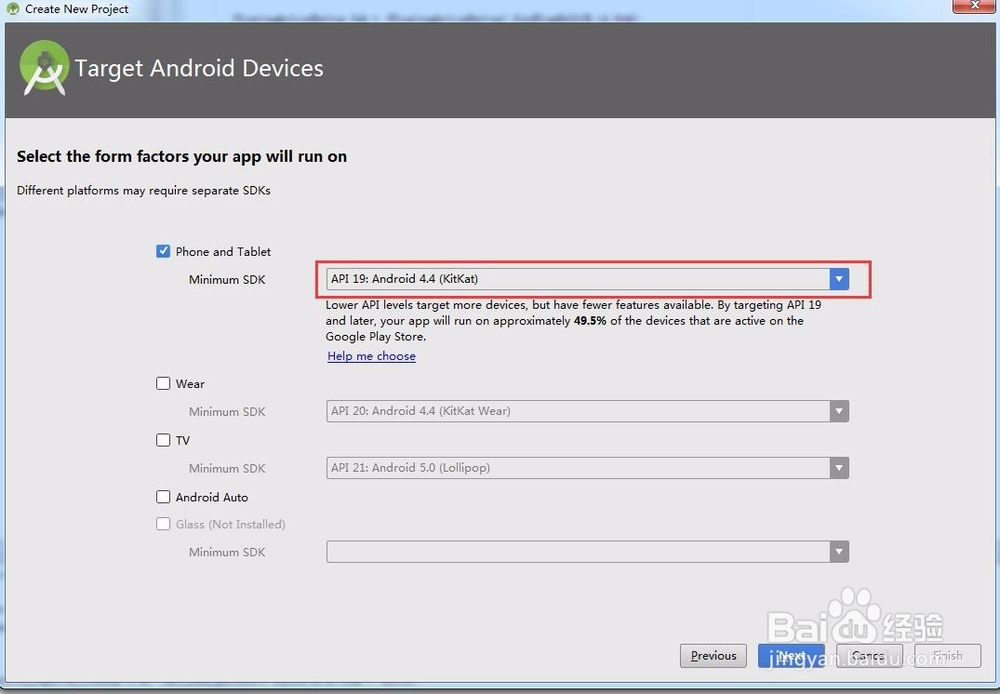Image resolution: width=1000 pixels, height=694 pixels.
Task: Click the Finish button
Action: (x=948, y=655)
